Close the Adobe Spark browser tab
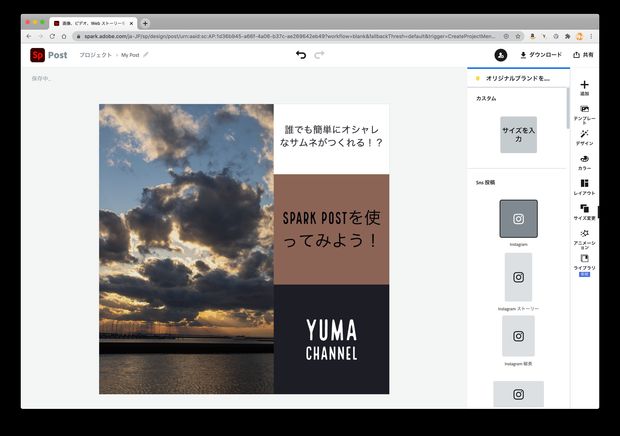Viewport: 620px width, 436px height. pyautogui.click(x=131, y=23)
